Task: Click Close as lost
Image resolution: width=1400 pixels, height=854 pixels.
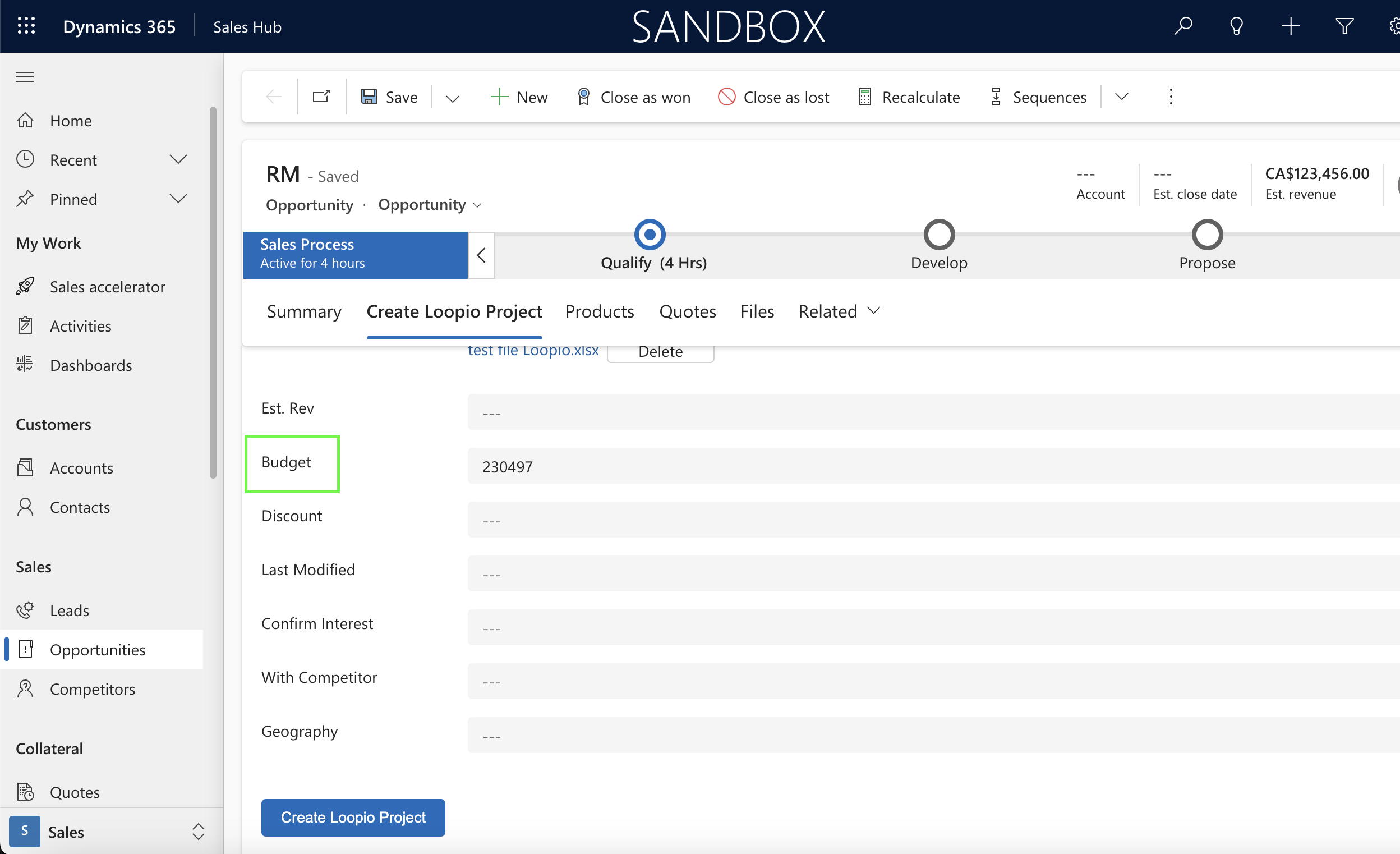Action: pyautogui.click(x=774, y=97)
